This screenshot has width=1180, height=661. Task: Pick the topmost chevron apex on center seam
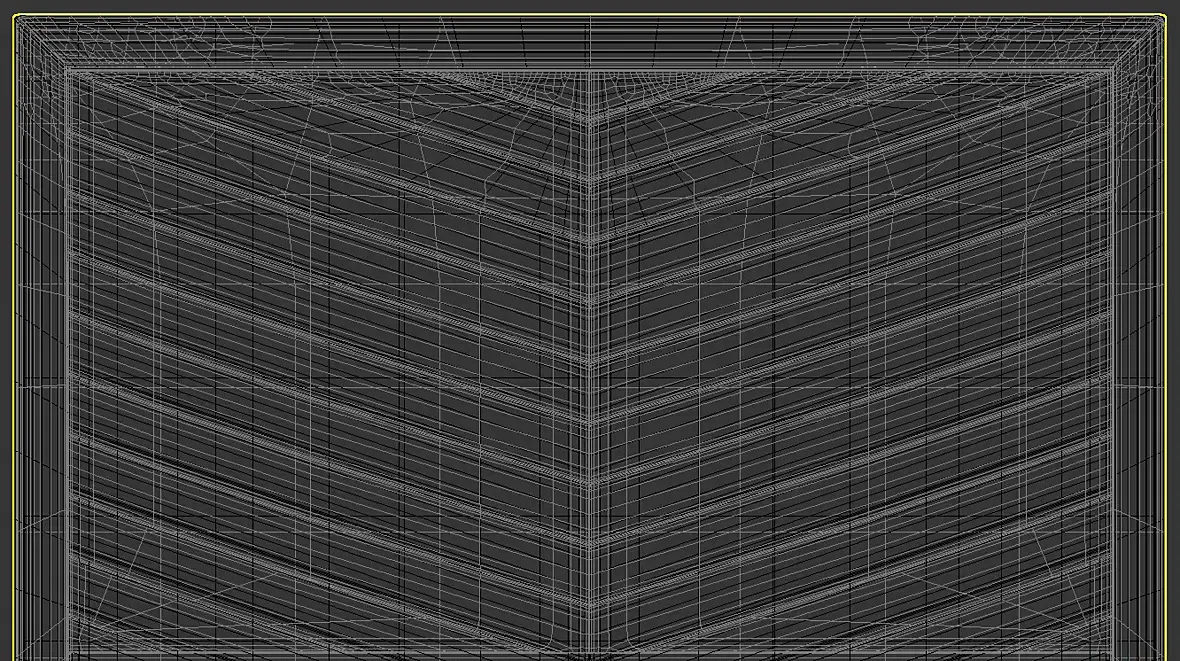[590, 122]
